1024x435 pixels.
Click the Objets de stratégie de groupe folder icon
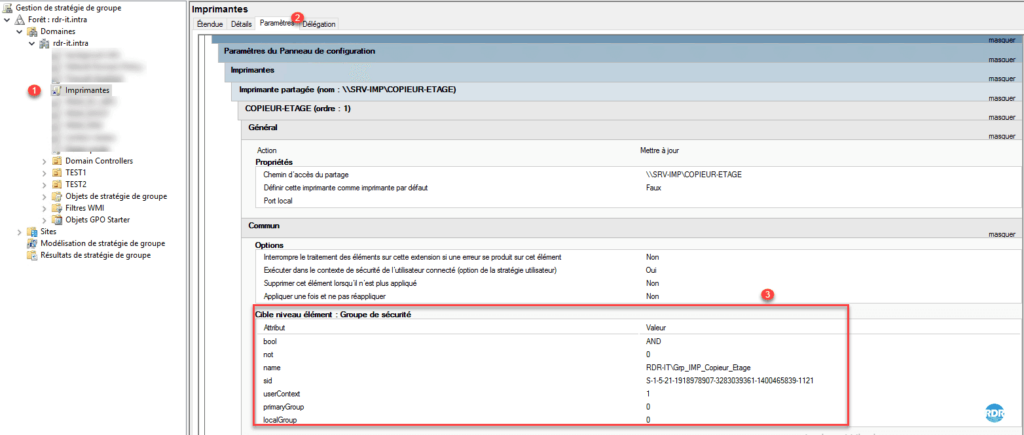[57, 196]
